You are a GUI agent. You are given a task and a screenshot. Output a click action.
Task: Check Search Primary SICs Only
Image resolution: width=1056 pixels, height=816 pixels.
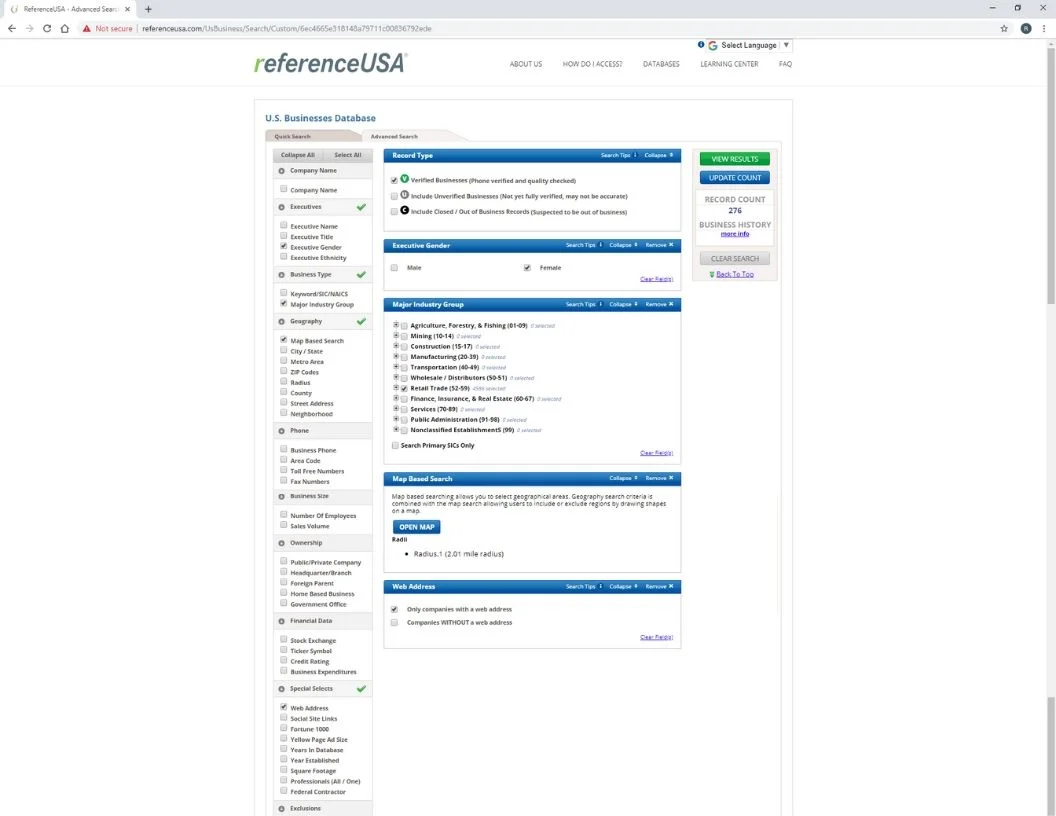(395, 446)
